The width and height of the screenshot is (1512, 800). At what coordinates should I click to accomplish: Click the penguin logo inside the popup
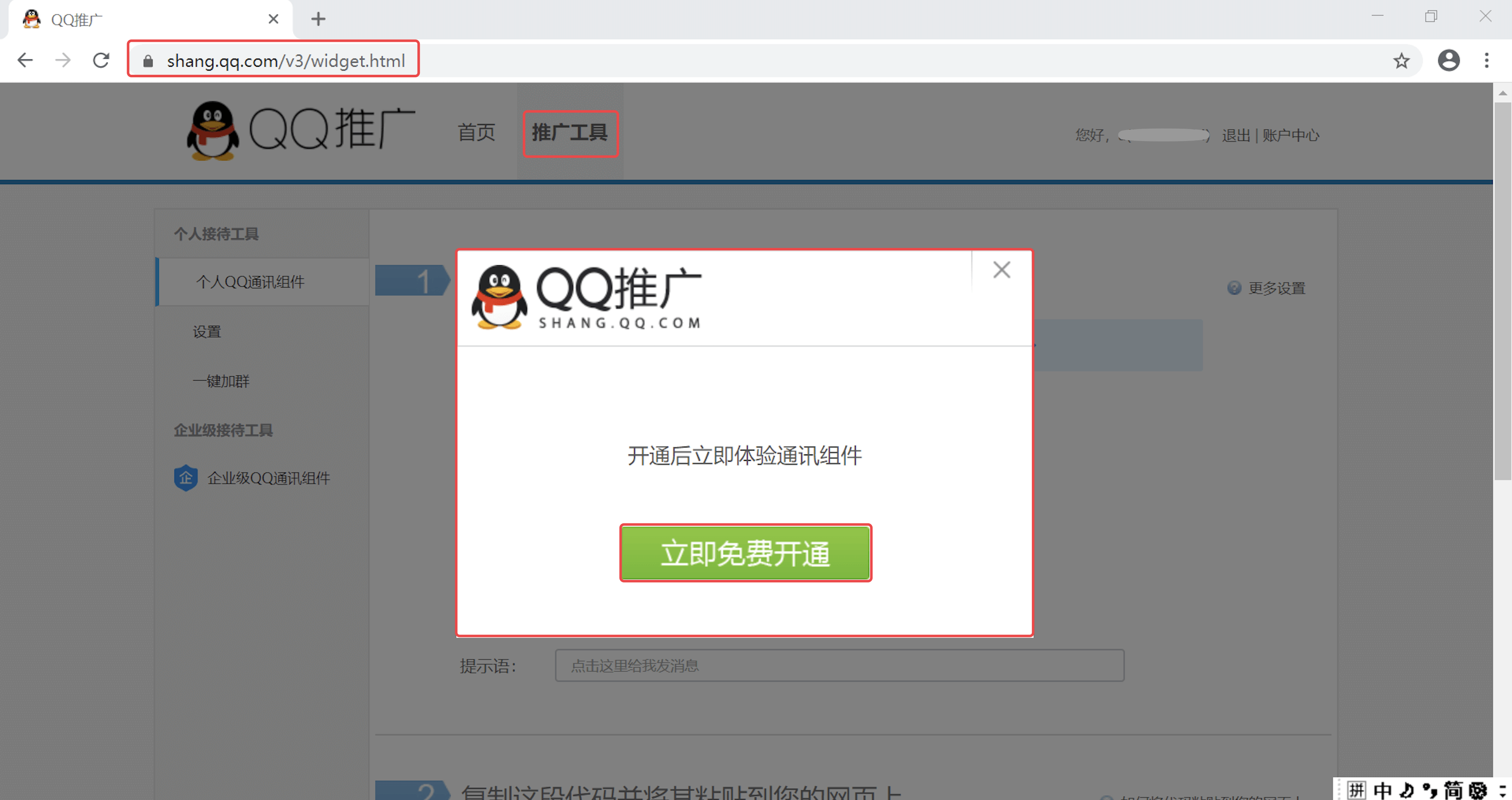click(x=499, y=297)
